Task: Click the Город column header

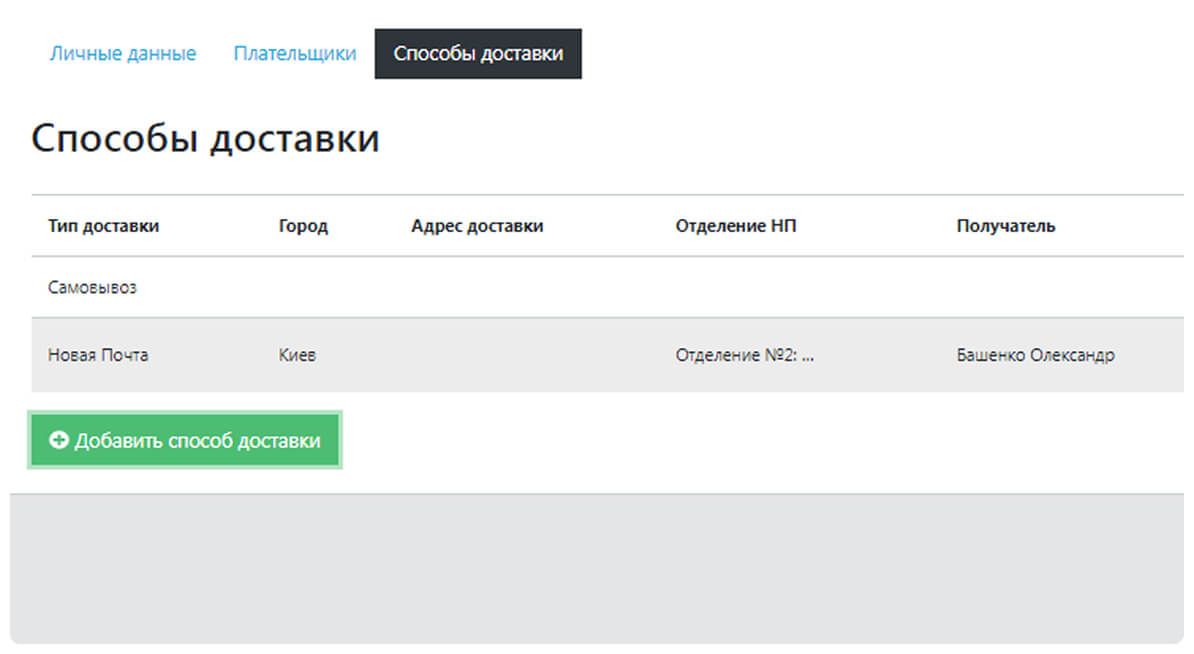Action: pos(303,226)
